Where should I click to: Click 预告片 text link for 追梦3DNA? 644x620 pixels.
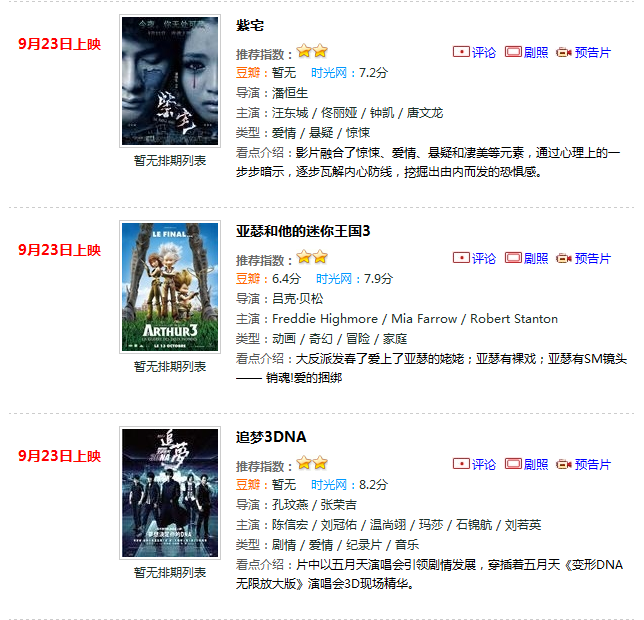(x=593, y=464)
